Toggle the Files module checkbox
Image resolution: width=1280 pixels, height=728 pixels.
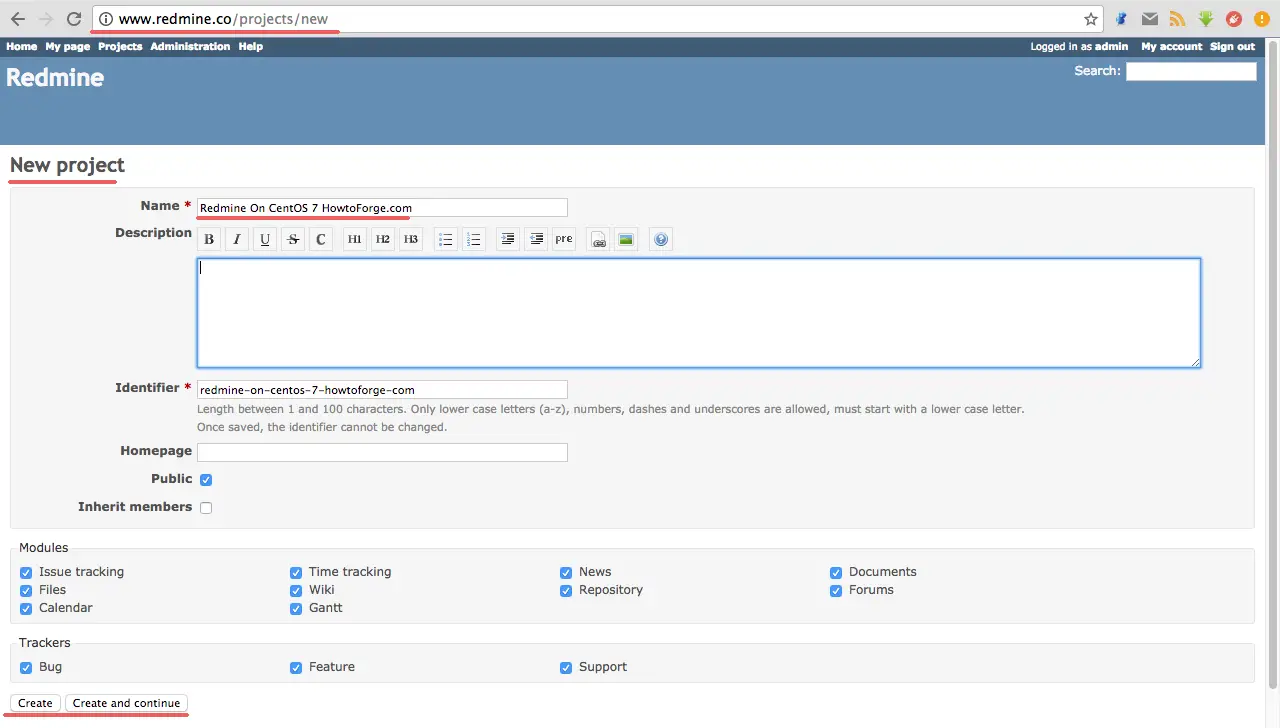[x=26, y=591]
